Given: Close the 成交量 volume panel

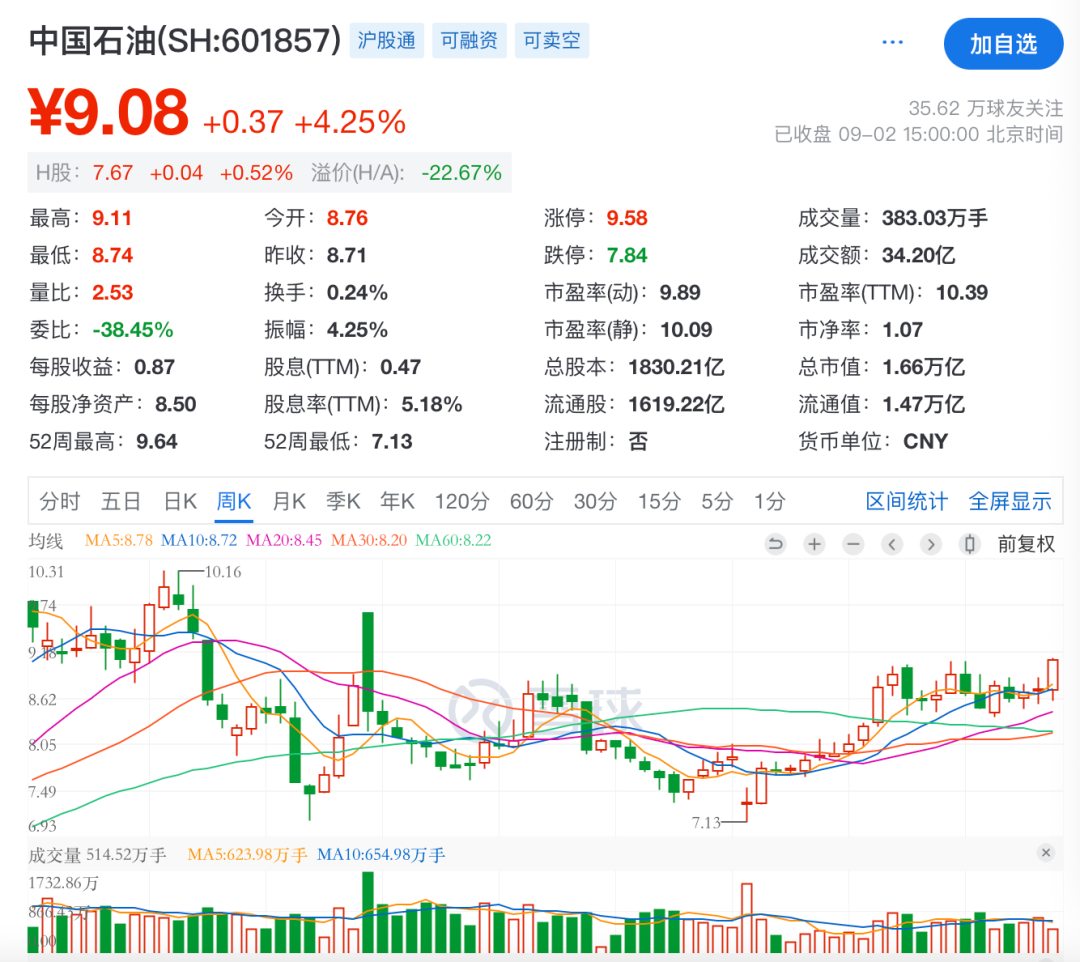Looking at the screenshot, I should click(x=1046, y=853).
